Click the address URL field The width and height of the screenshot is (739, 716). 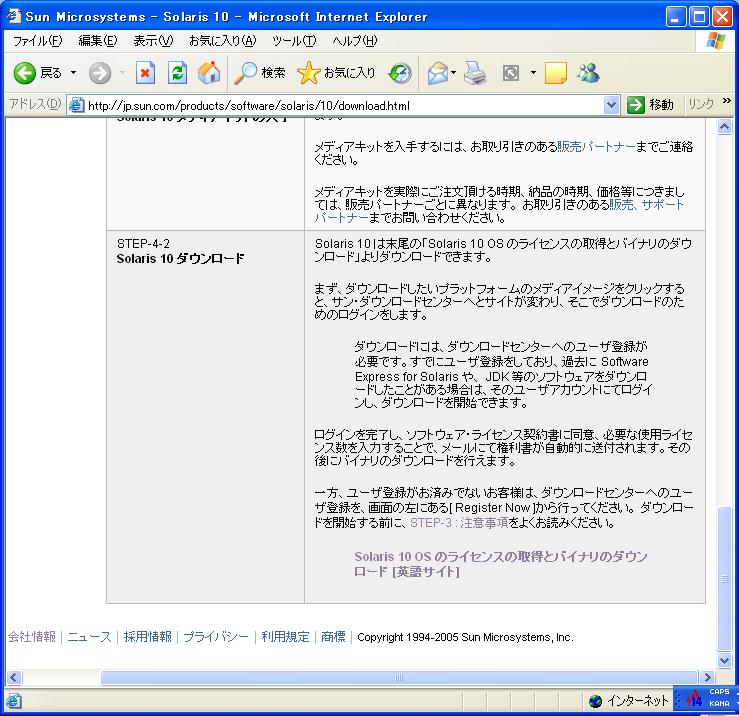(344, 105)
